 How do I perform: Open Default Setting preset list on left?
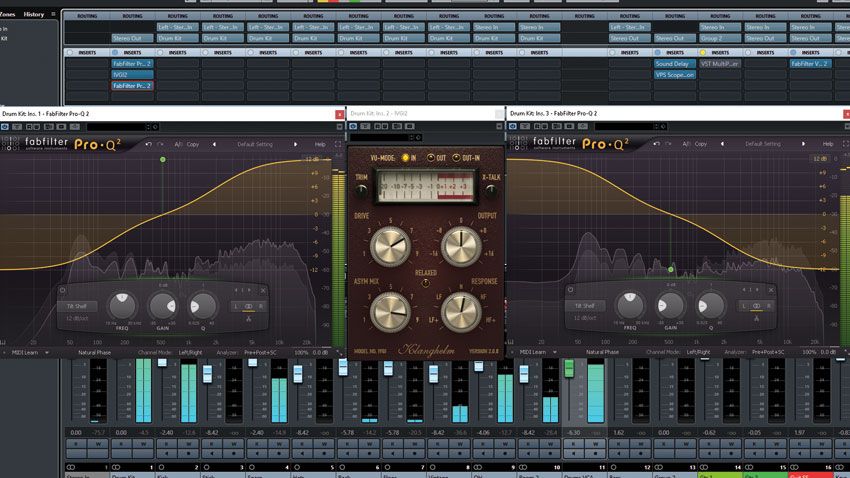click(255, 144)
